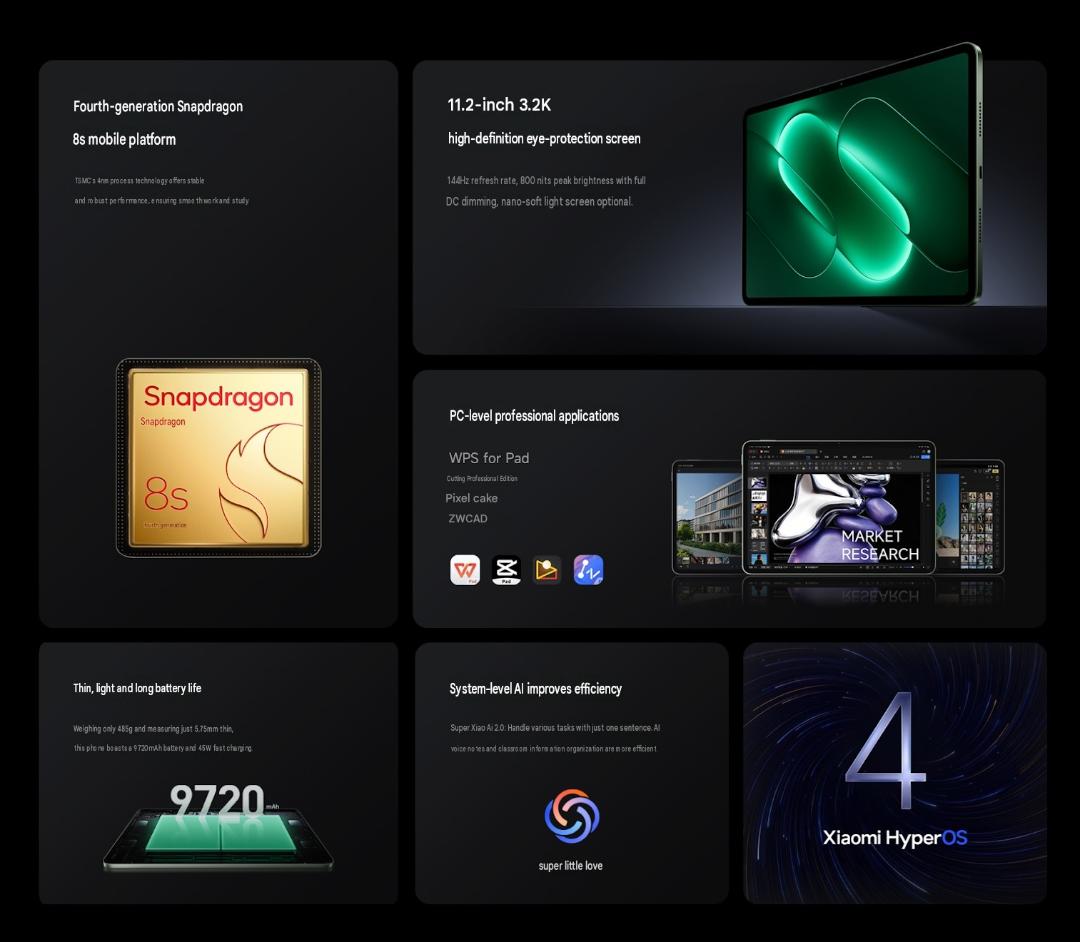The width and height of the screenshot is (1080, 942).
Task: Click the 'Super Xiao Ai 2.0' description line
Action: [x=554, y=728]
